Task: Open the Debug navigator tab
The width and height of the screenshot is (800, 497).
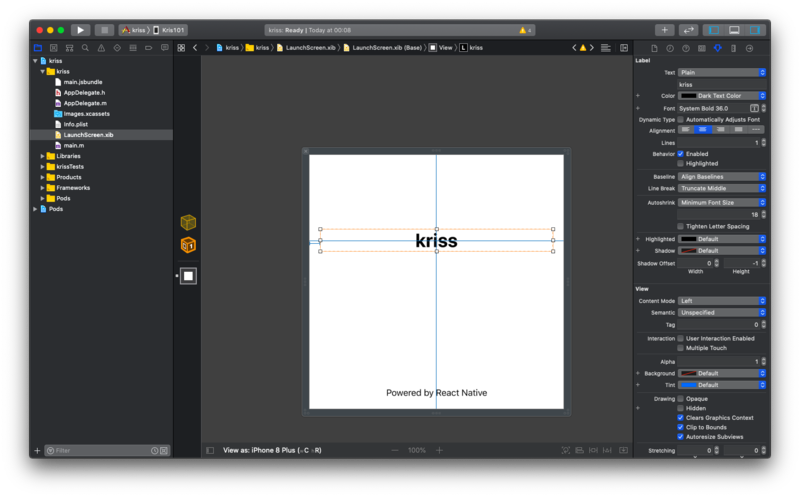Action: (x=133, y=48)
